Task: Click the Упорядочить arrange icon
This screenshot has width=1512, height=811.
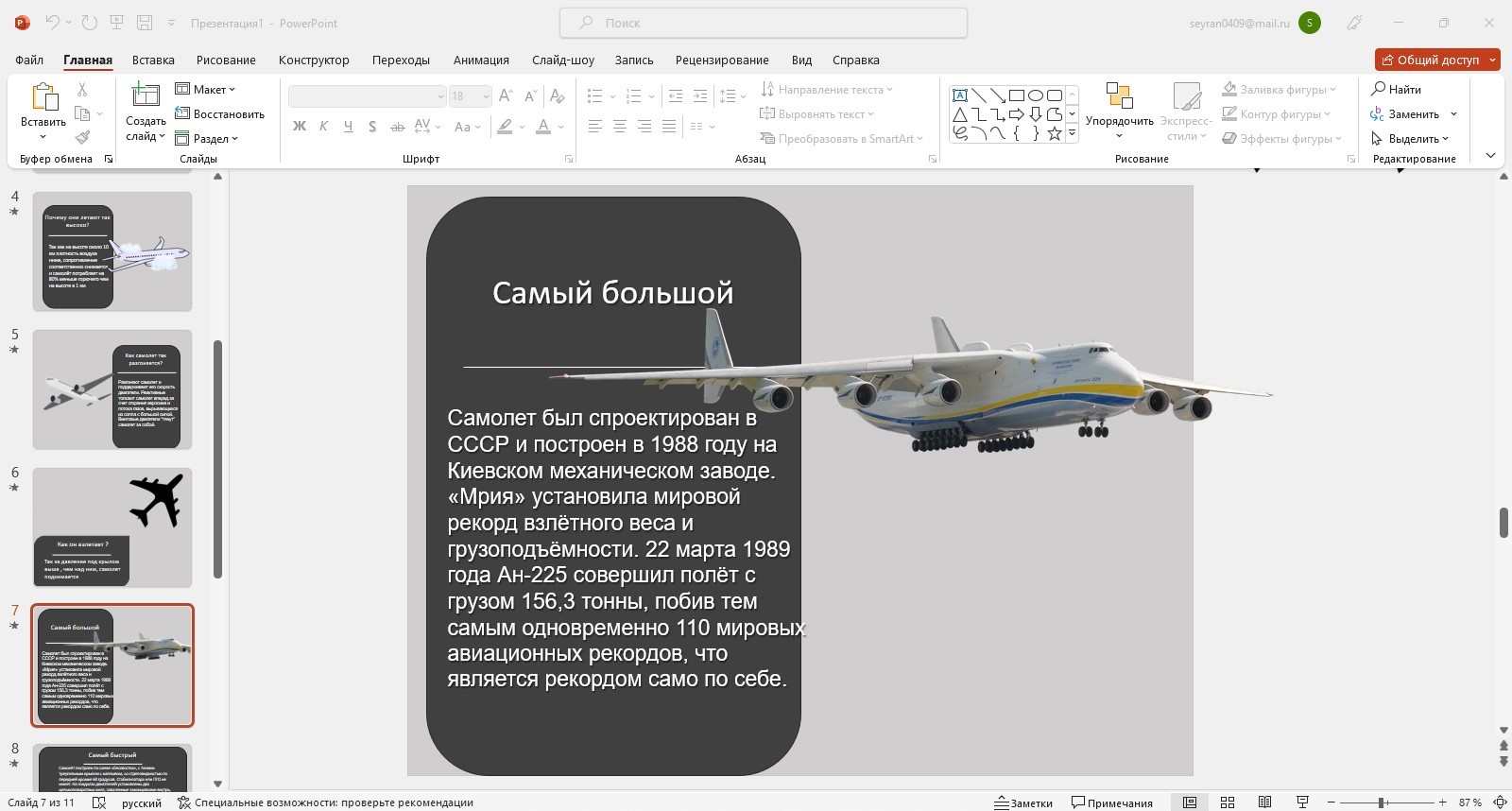Action: pyautogui.click(x=1120, y=95)
